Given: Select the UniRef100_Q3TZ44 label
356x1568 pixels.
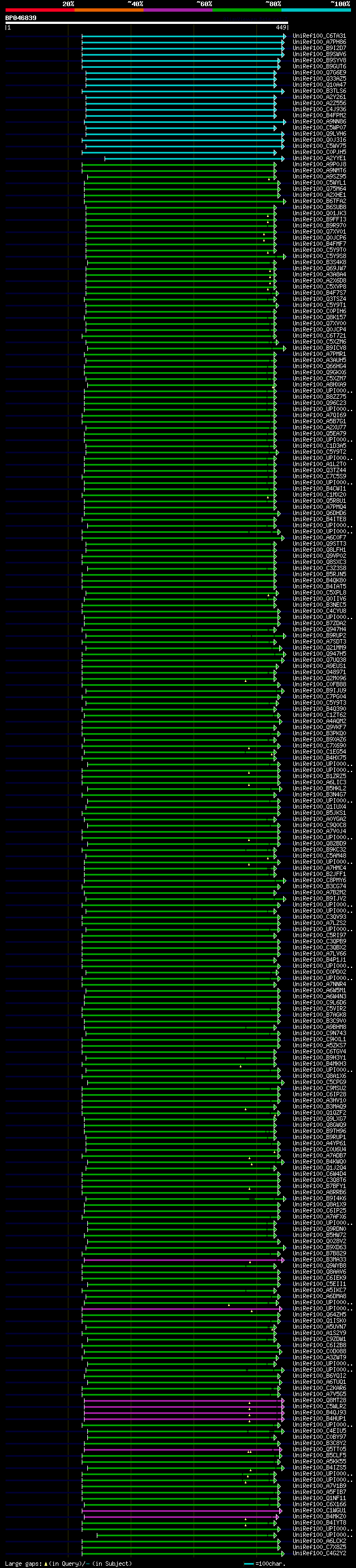Looking at the screenshot, I should point(319,471).
